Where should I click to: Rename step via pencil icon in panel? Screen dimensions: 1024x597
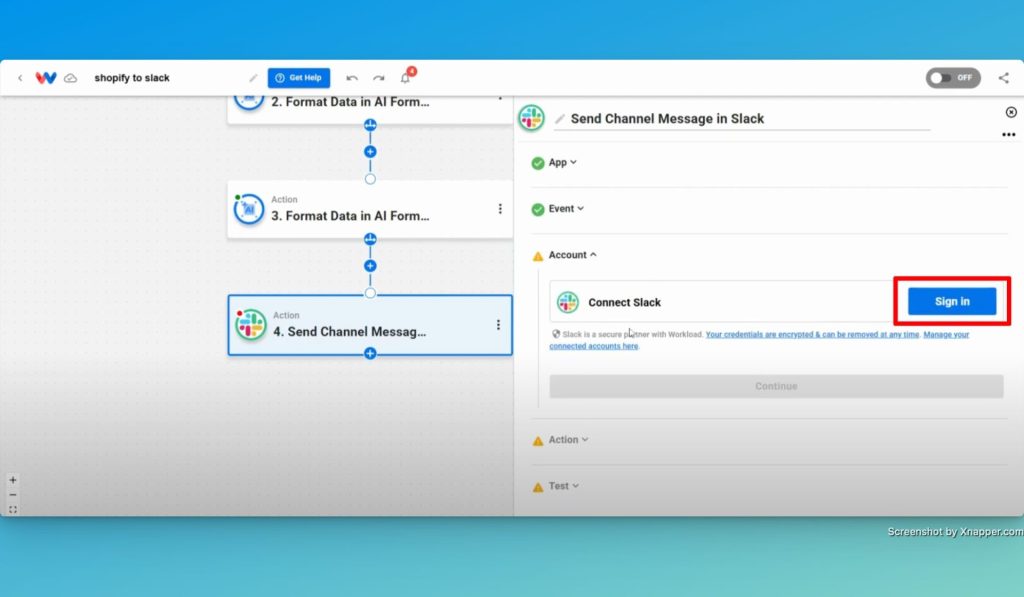click(560, 119)
